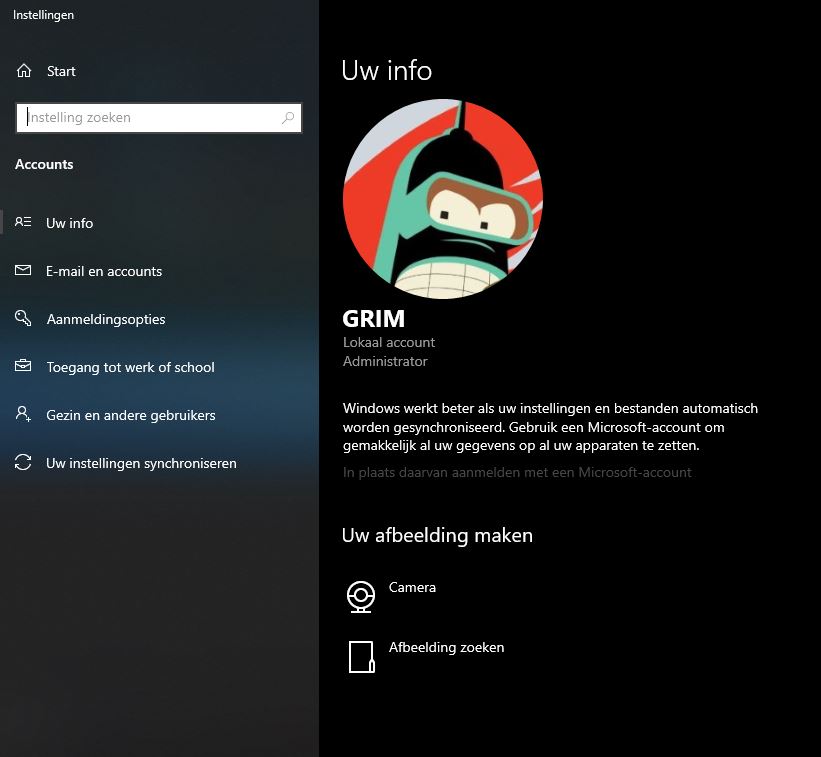
Task: Focus the 'Instelling zoeken' search field
Action: tap(159, 118)
